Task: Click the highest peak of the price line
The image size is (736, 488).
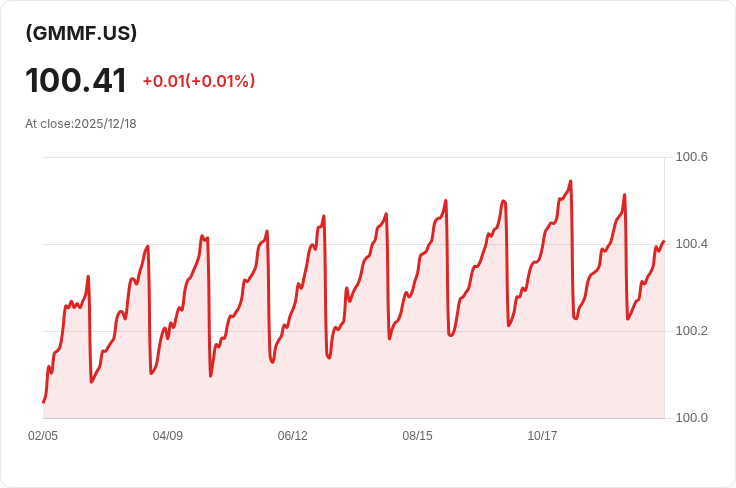Action: pyautogui.click(x=570, y=182)
